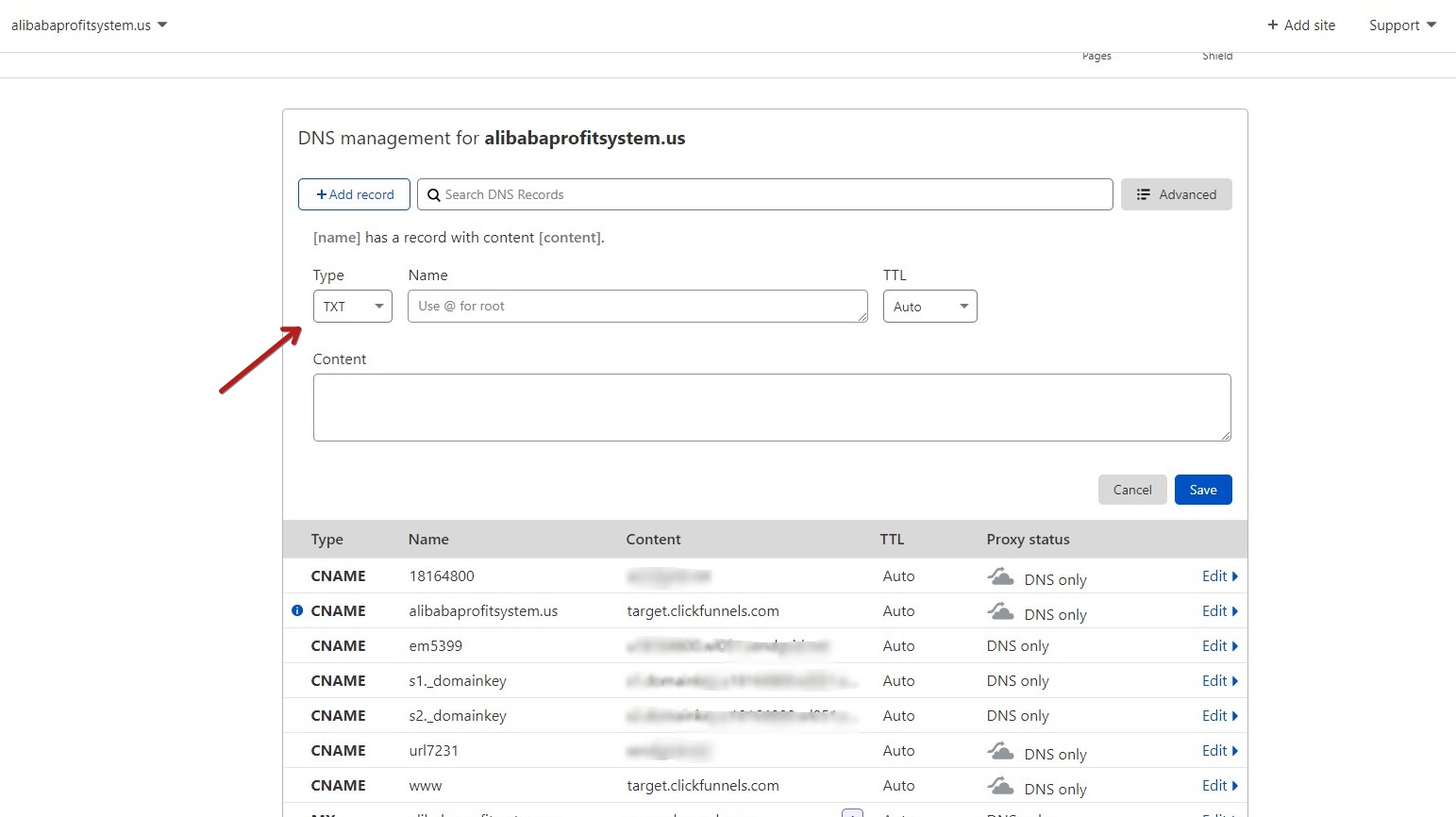This screenshot has width=1456, height=817.
Task: Open the TTL dropdown set to Auto
Action: click(930, 307)
